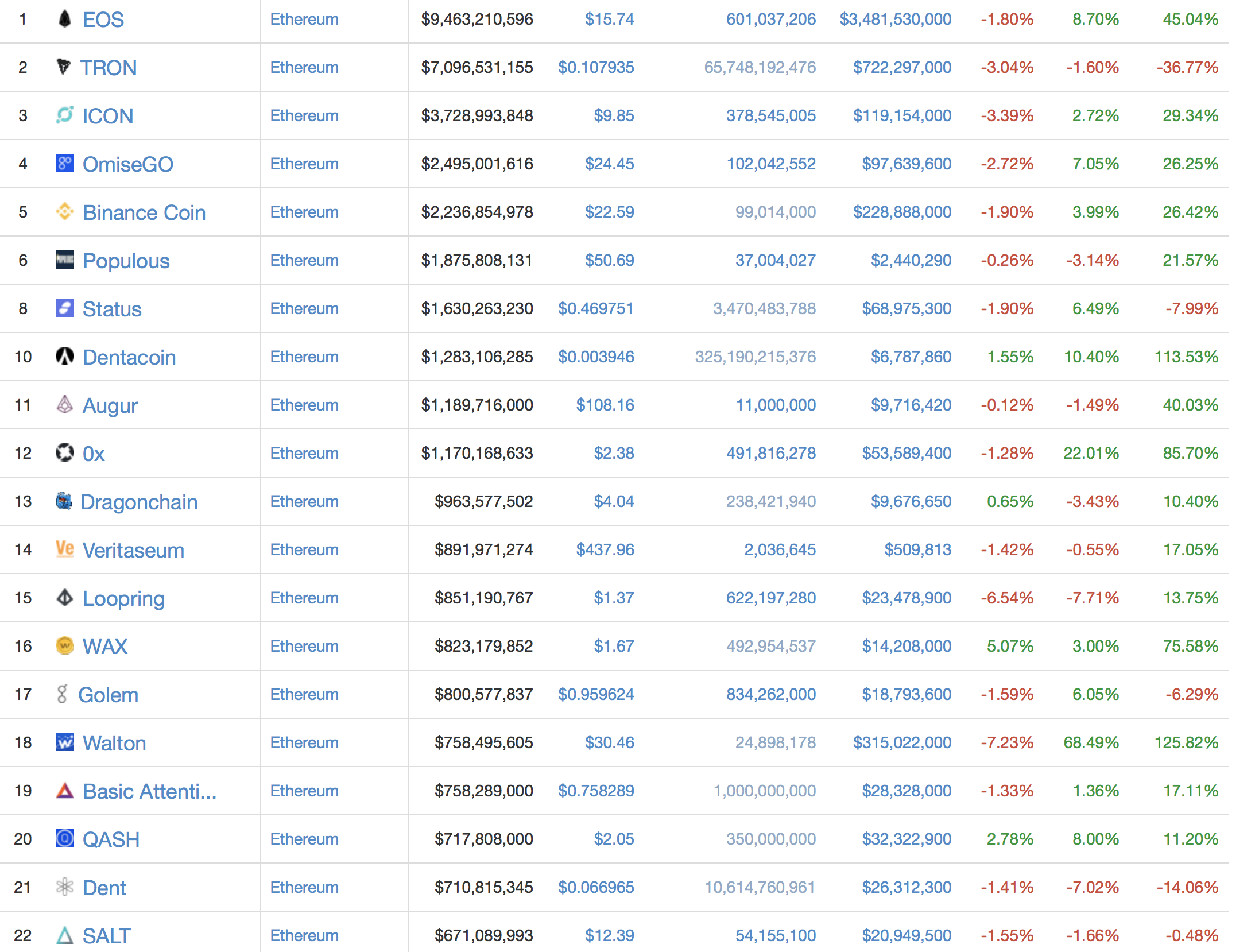The image size is (1255, 952).
Task: Open the Walton name link
Action: click(114, 743)
